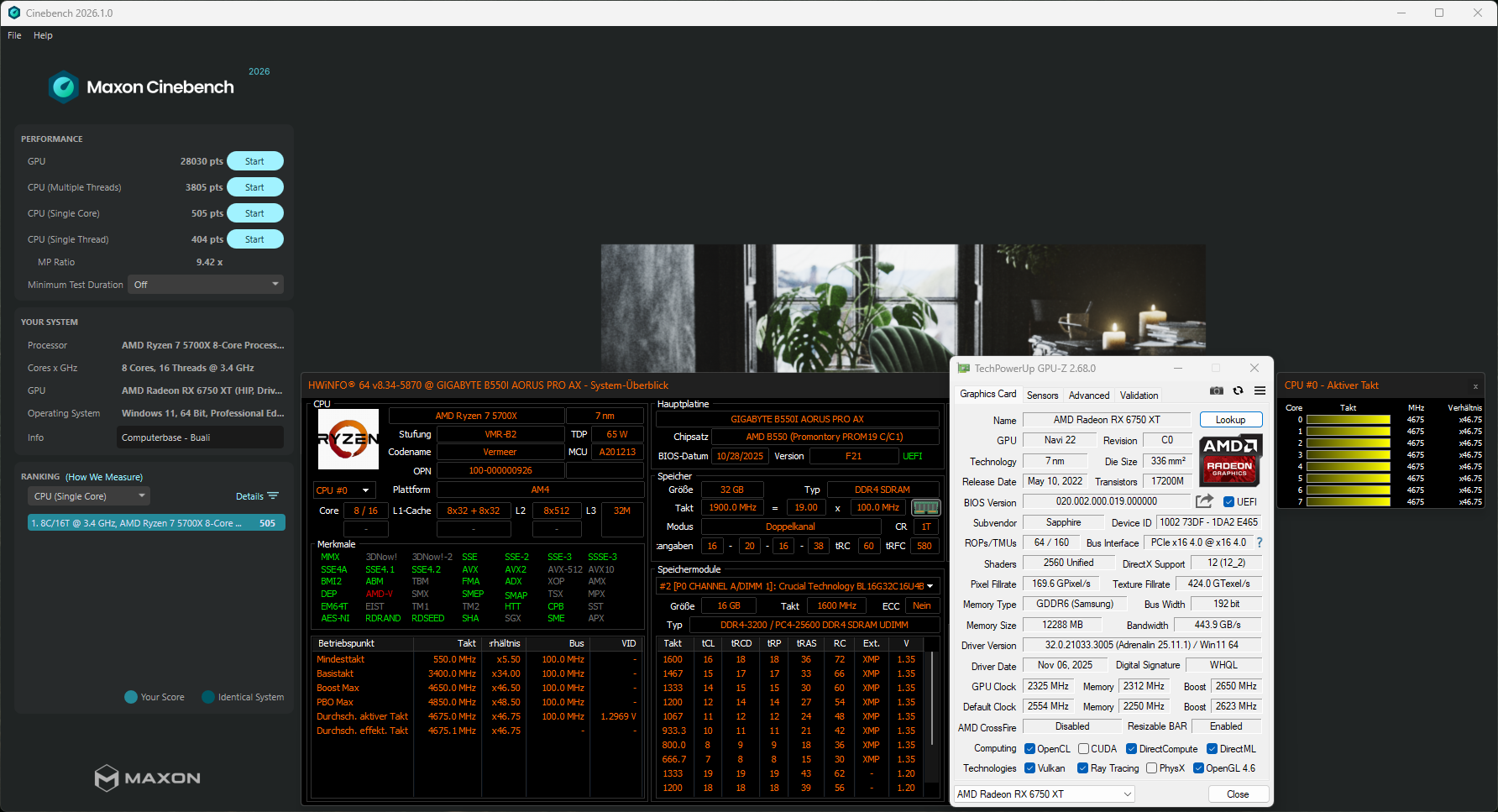Open the CPU (Single Core) ranking dropdown
The height and width of the screenshot is (812, 1498).
pos(89,496)
